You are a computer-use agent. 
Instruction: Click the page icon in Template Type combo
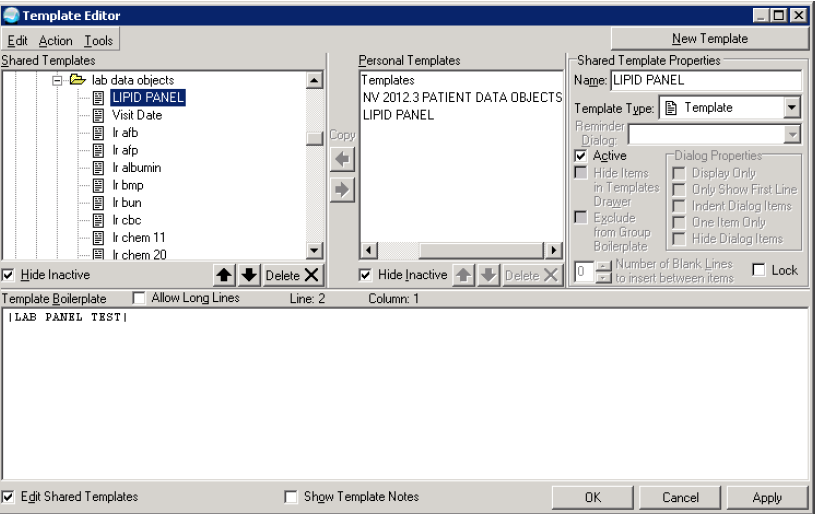click(671, 108)
